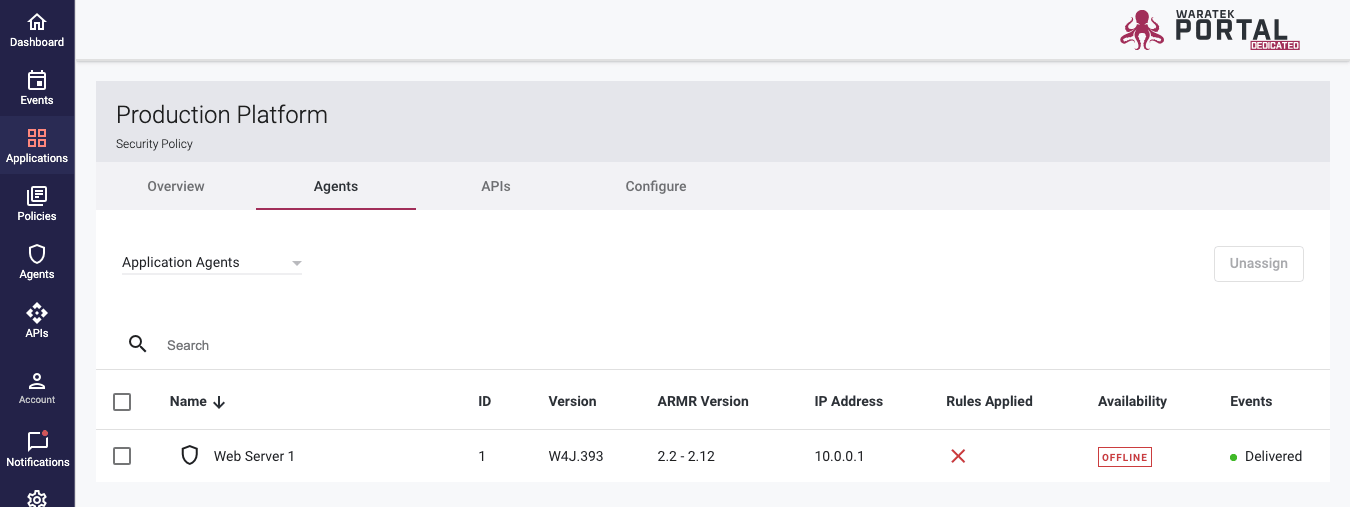The image size is (1350, 507).
Task: Click the search magnifier icon
Action: 138,345
